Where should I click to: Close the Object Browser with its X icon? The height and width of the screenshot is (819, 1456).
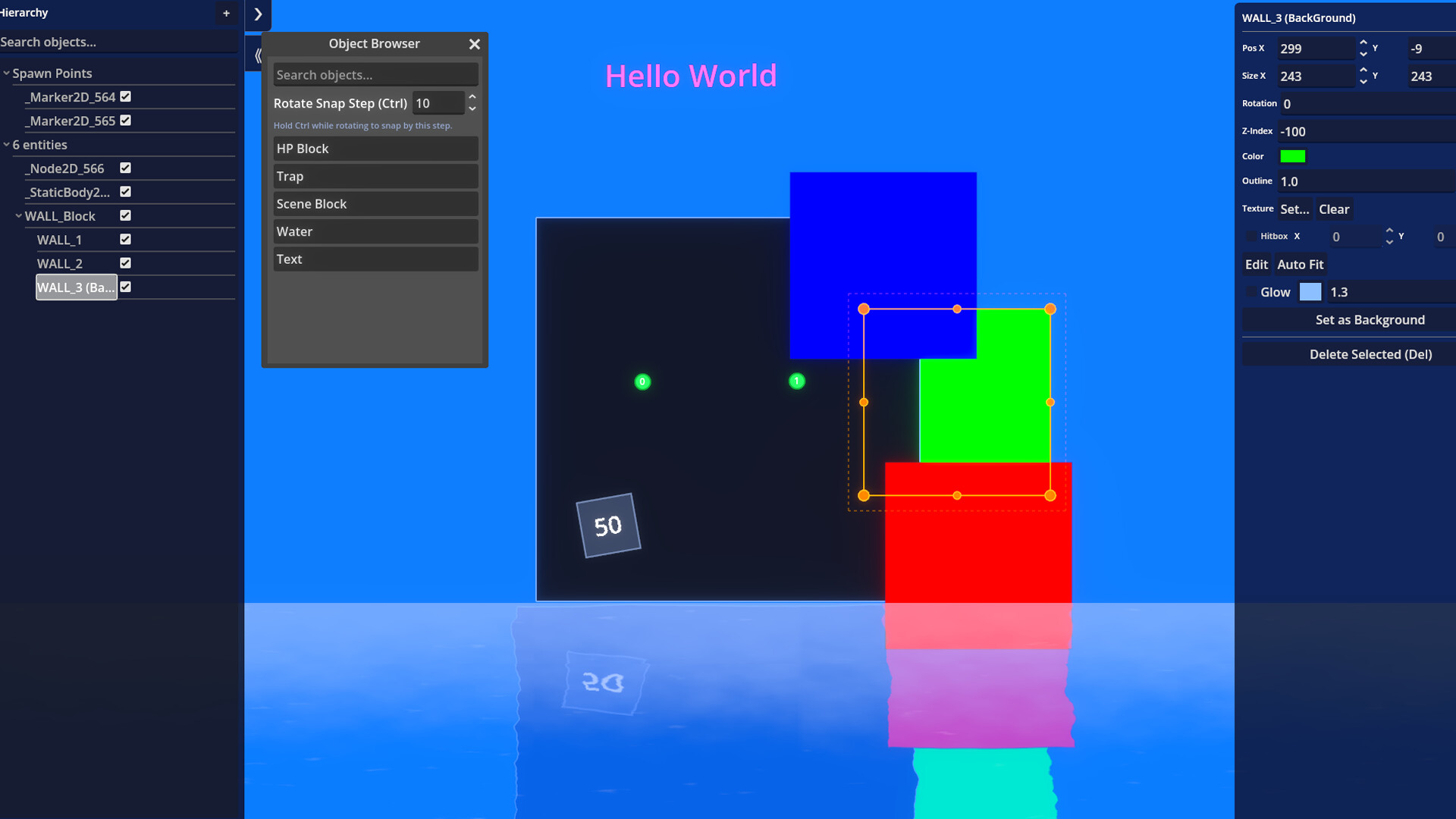pyautogui.click(x=475, y=44)
